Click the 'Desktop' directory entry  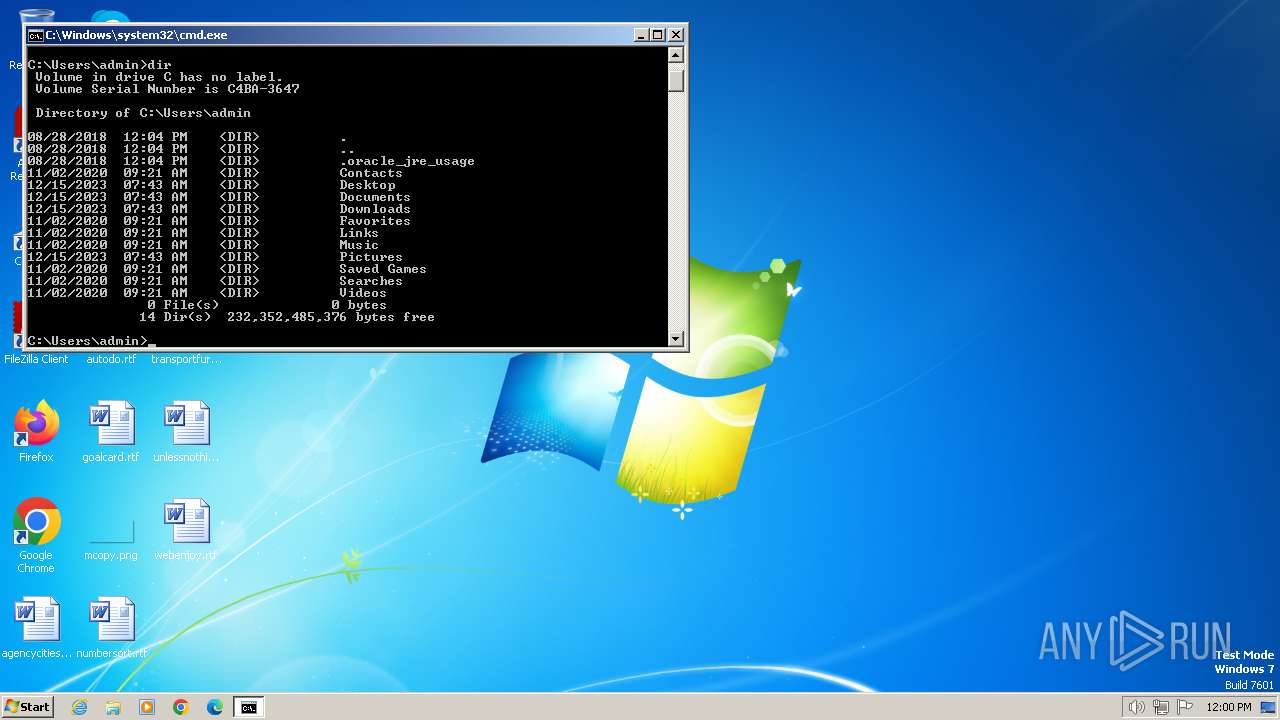click(367, 185)
